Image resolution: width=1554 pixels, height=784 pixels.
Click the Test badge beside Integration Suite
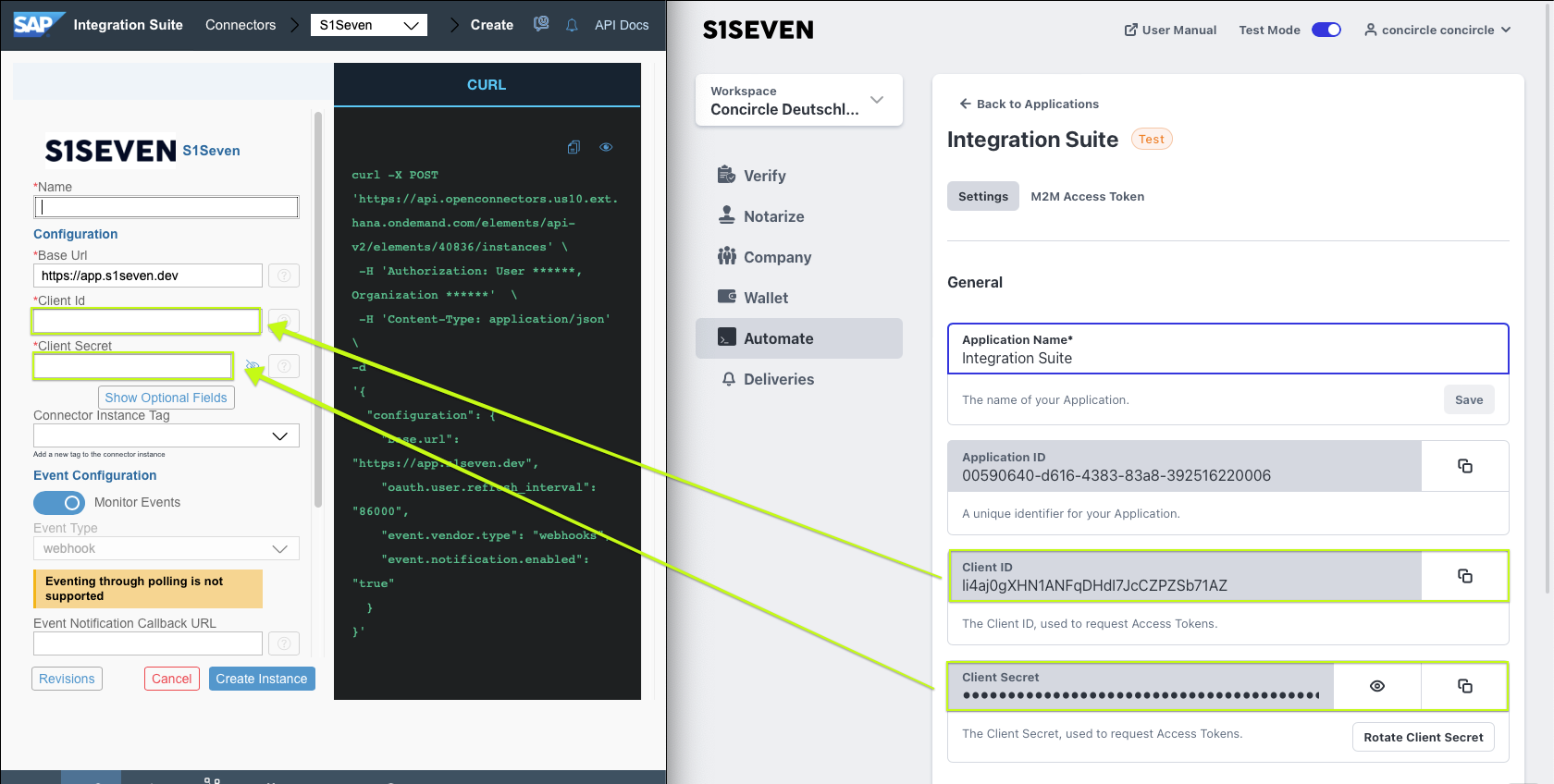(x=1152, y=139)
